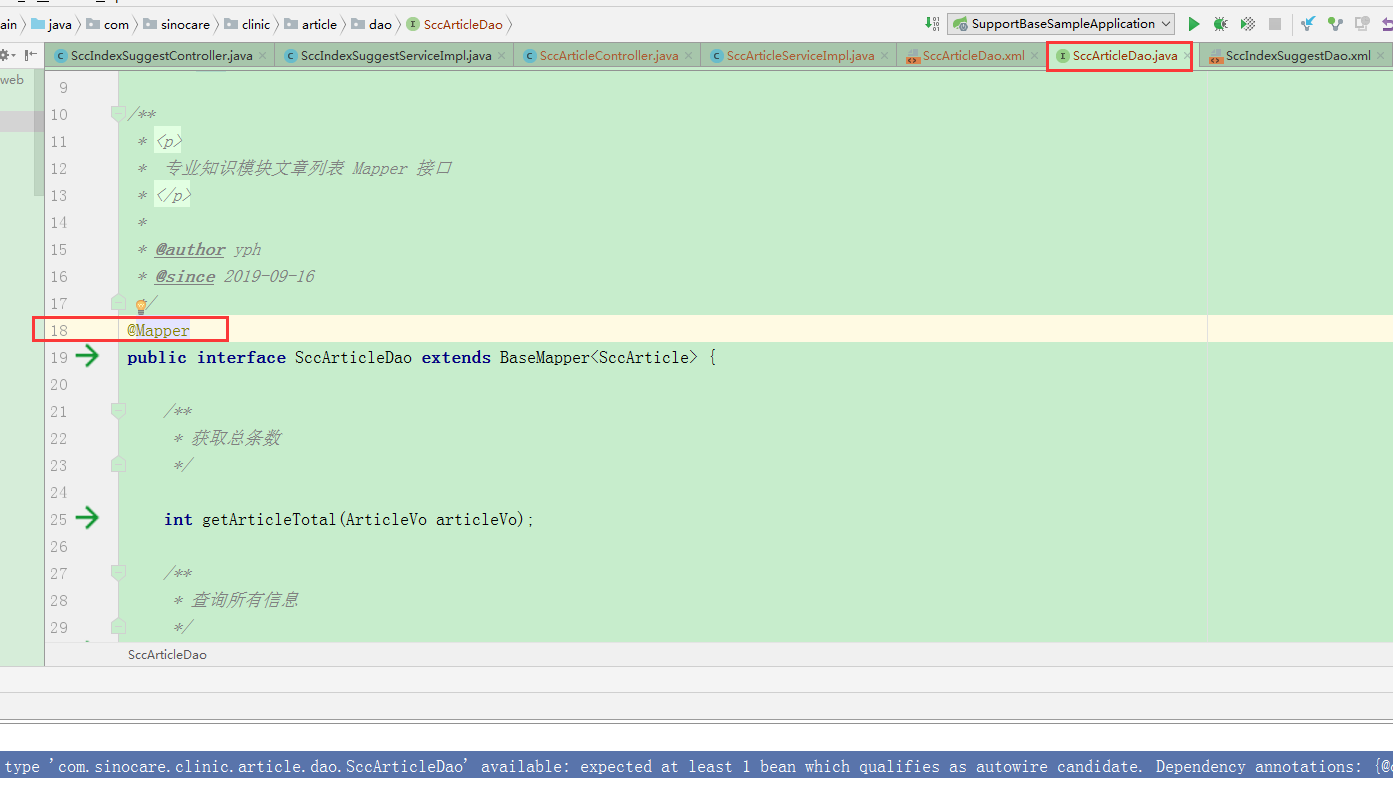Screen dimensions: 1393x789
Task: Toggle the fold marker at line 29
Action: 118,626
